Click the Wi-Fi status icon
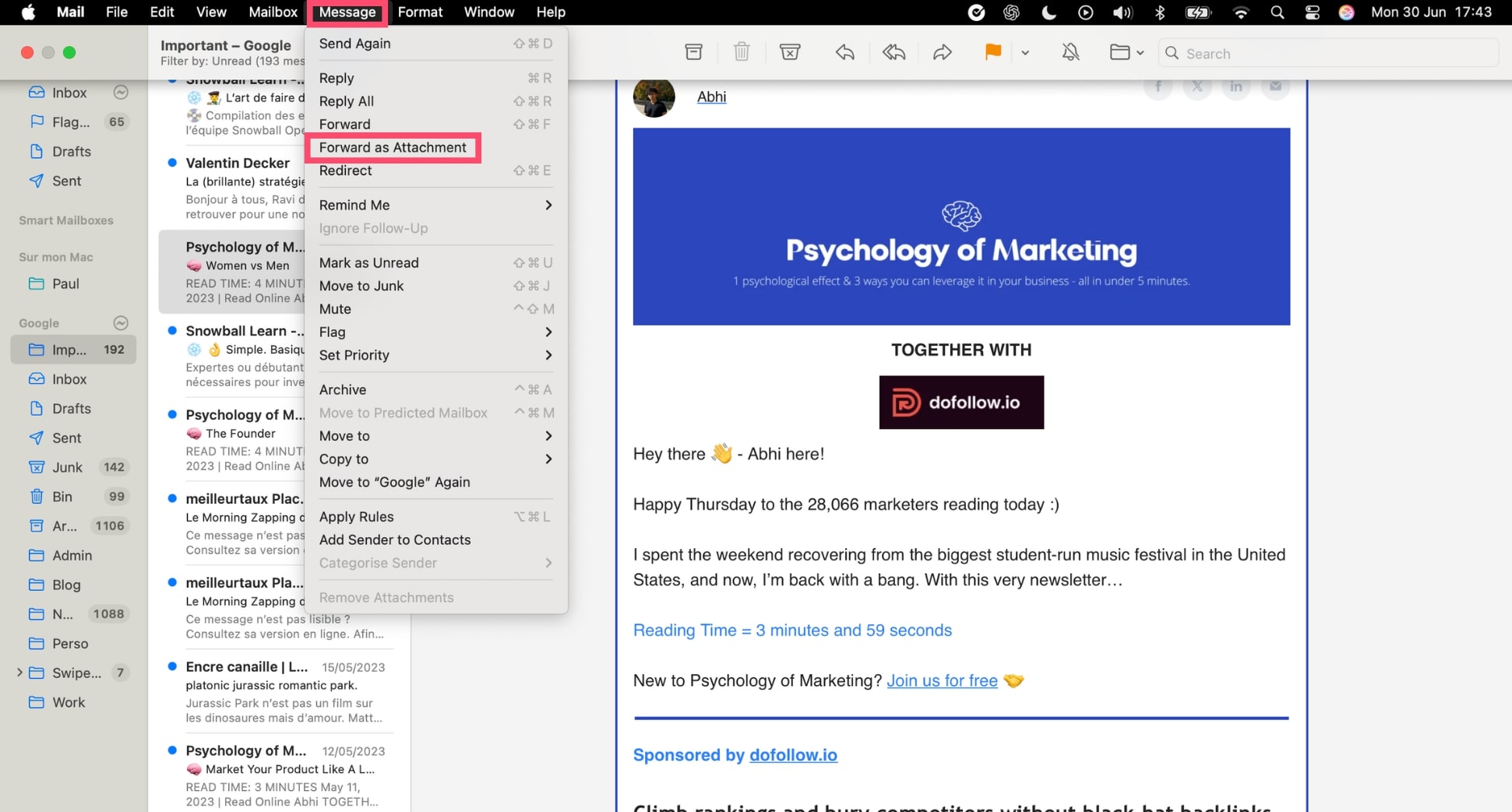The height and width of the screenshot is (812, 1512). pos(1241,12)
